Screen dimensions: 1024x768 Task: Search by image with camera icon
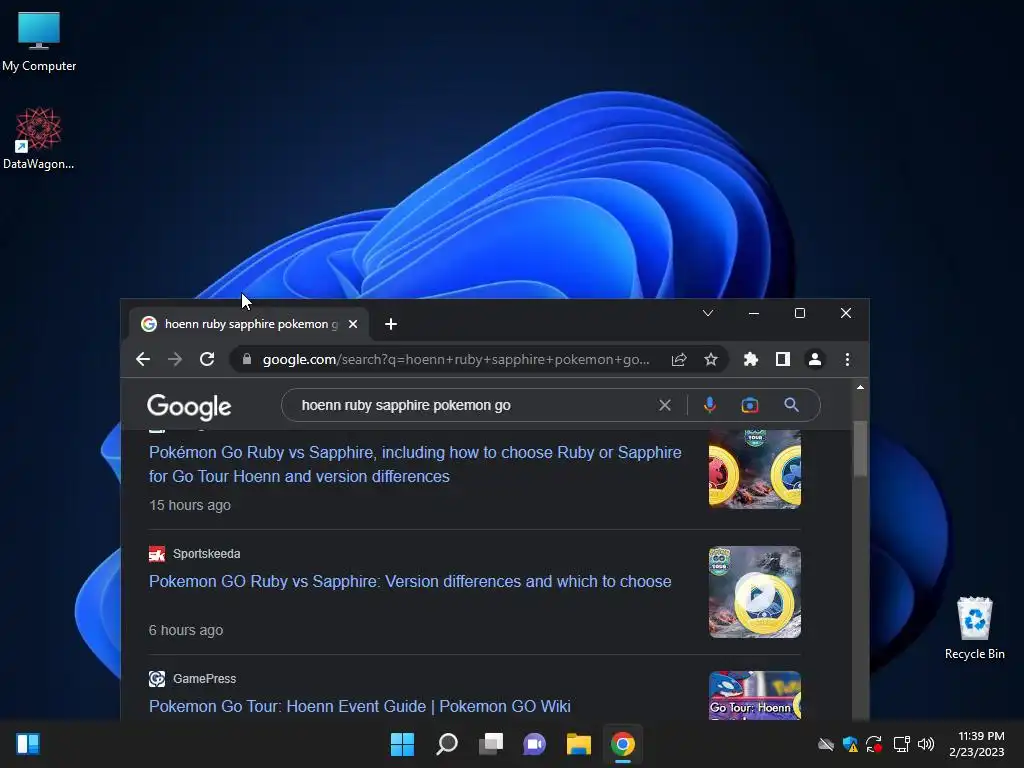click(x=750, y=405)
